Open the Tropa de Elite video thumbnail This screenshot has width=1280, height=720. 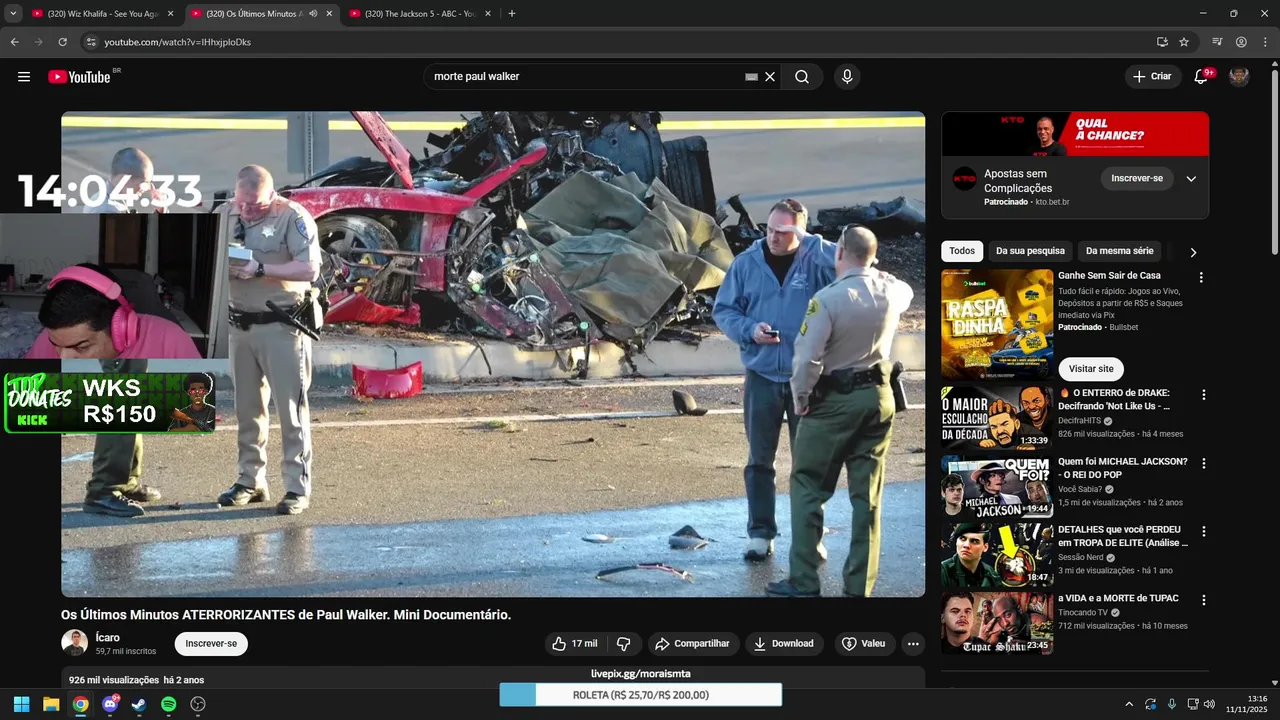pos(997,554)
